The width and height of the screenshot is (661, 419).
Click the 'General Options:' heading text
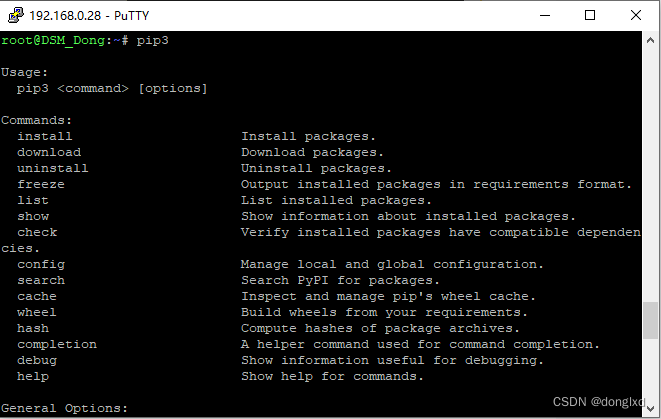point(65,408)
